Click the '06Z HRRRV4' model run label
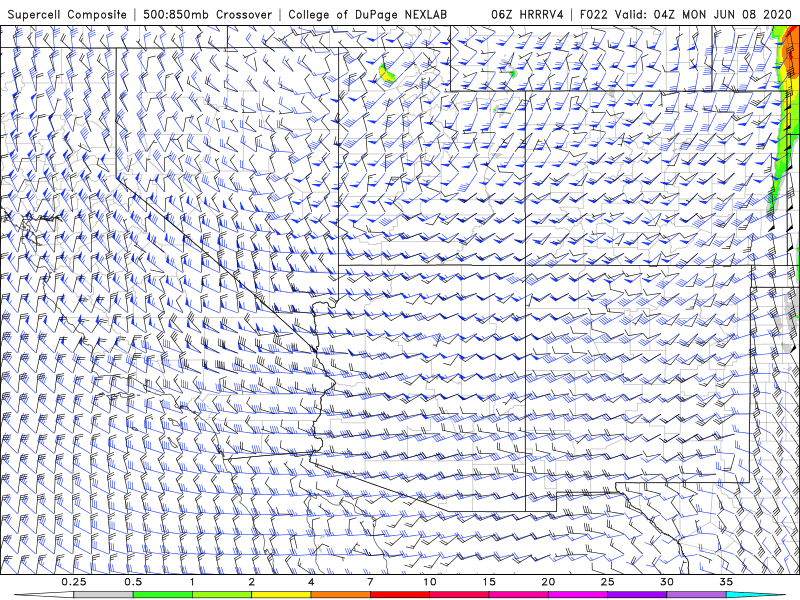Screen dimensions: 800x600 tap(527, 14)
